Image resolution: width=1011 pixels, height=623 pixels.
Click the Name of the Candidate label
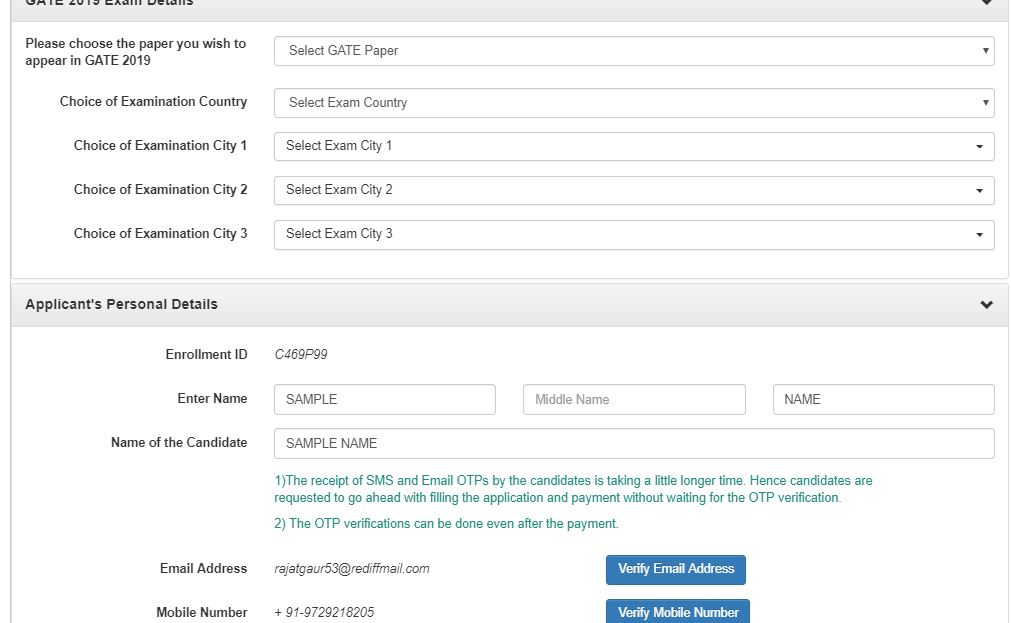pos(179,442)
